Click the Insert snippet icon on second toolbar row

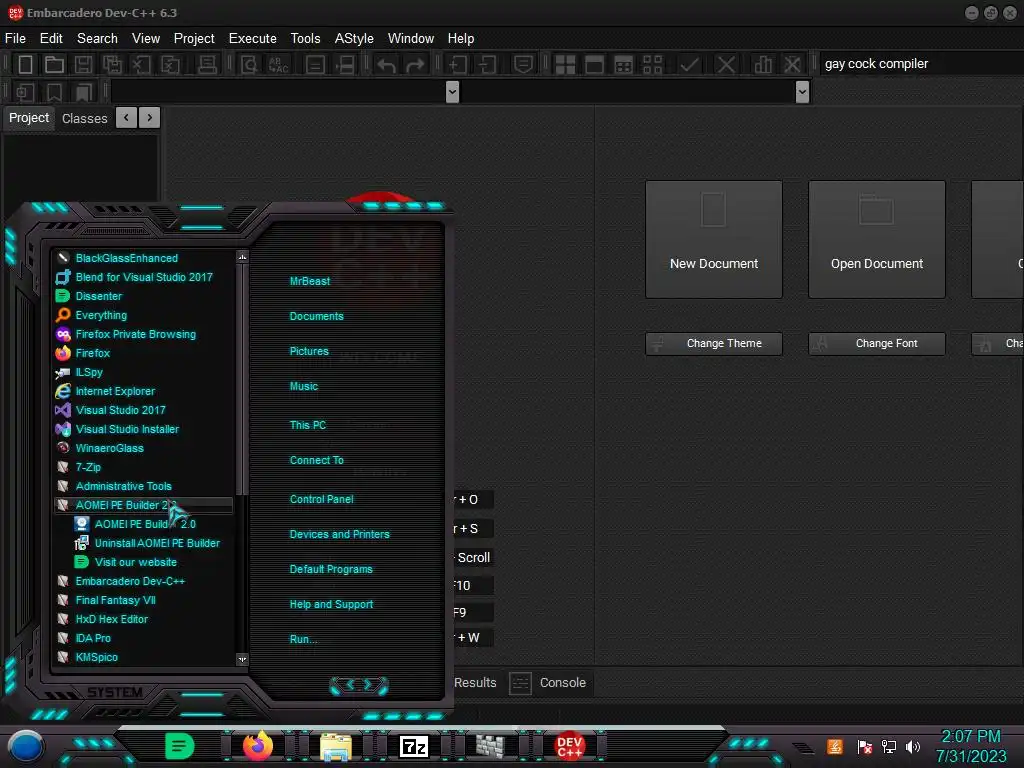[x=25, y=92]
